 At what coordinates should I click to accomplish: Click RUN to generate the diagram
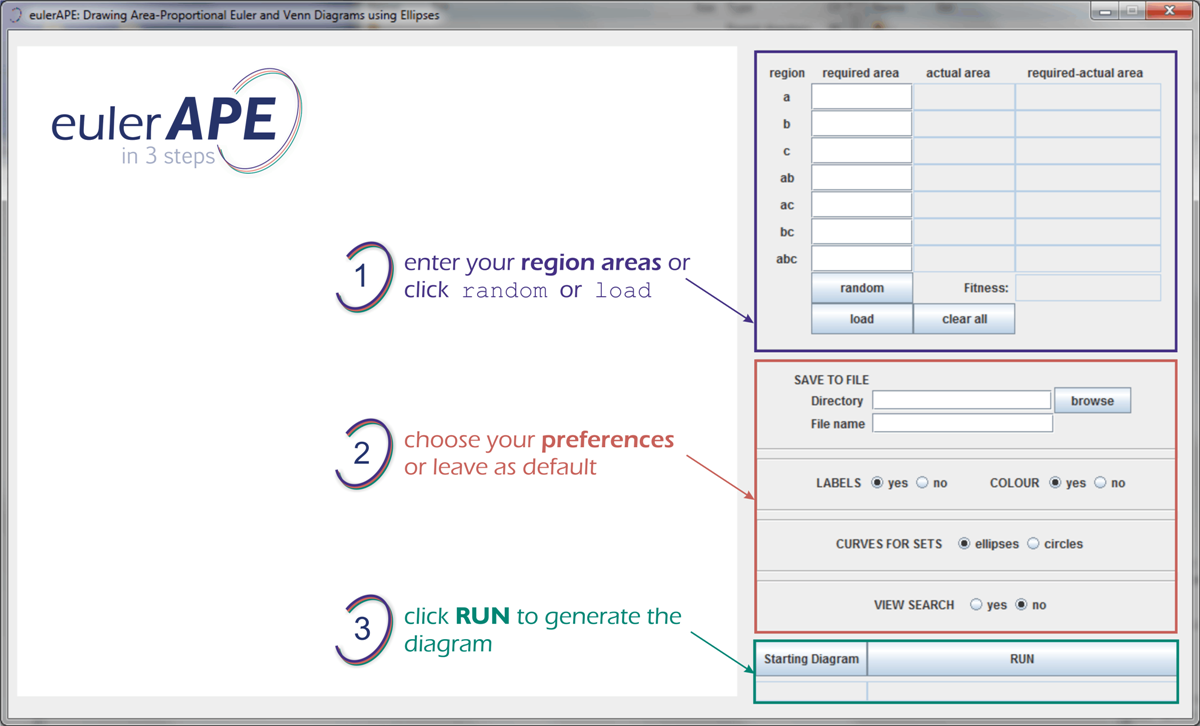point(1022,659)
